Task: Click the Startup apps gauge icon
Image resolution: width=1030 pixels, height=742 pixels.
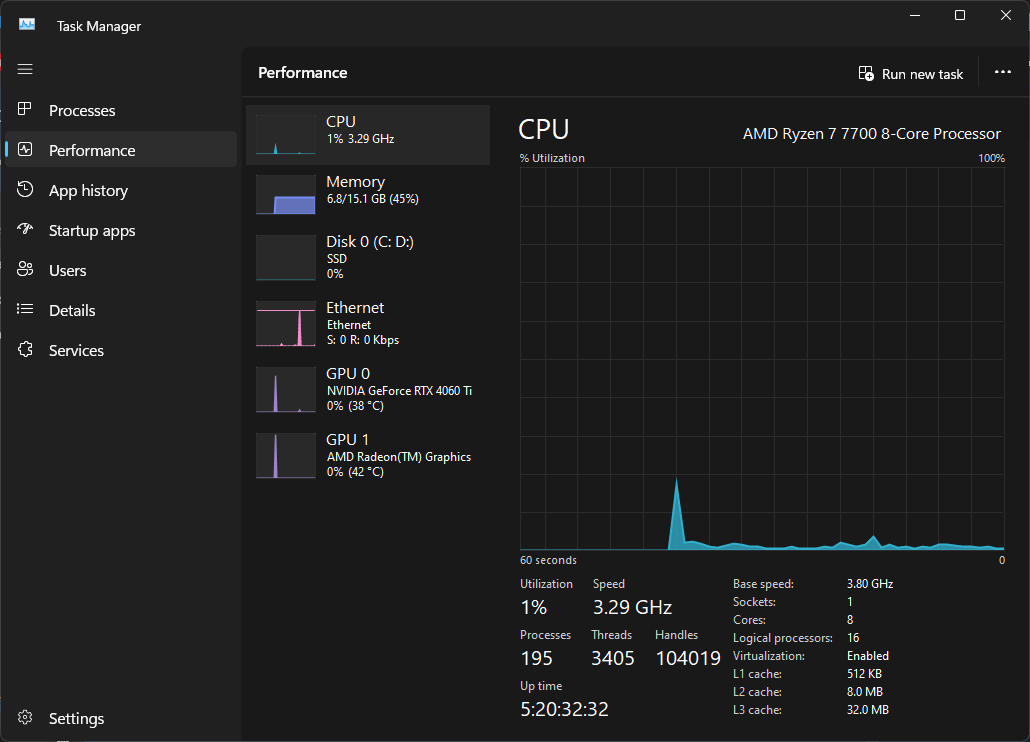Action: (x=25, y=229)
